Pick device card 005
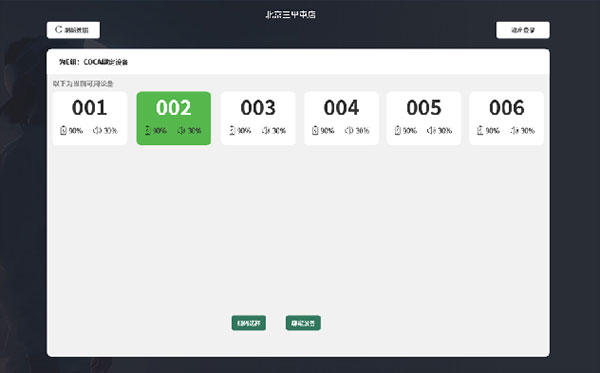This screenshot has width=600, height=373. click(x=424, y=118)
